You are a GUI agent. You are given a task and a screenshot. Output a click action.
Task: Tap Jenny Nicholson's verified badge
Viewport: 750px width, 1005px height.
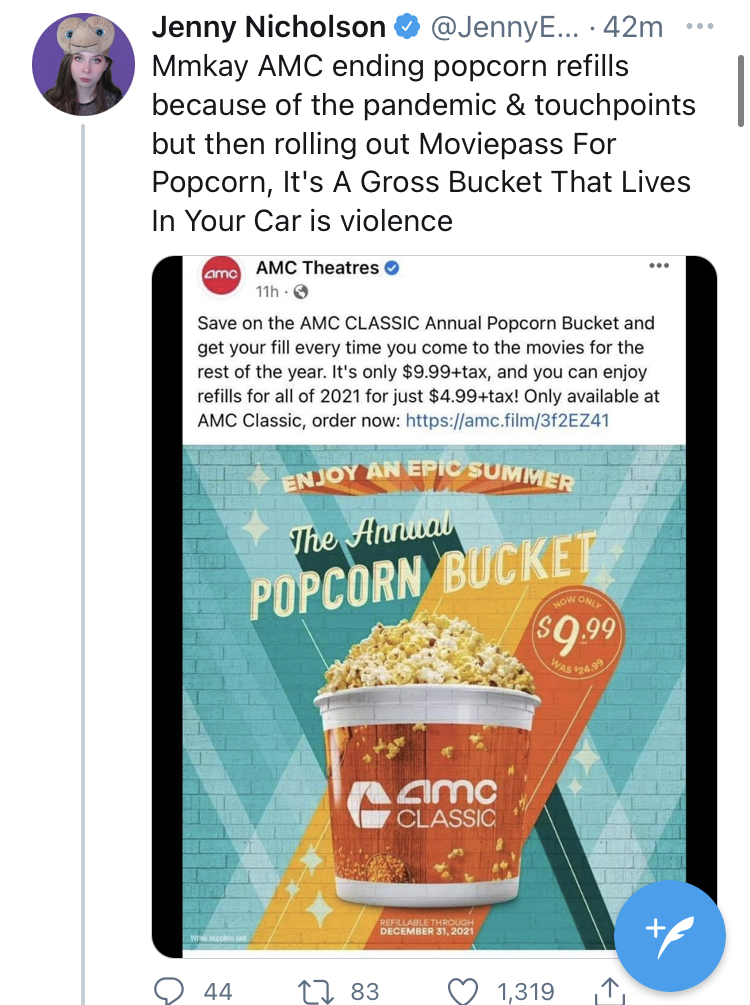(x=405, y=29)
